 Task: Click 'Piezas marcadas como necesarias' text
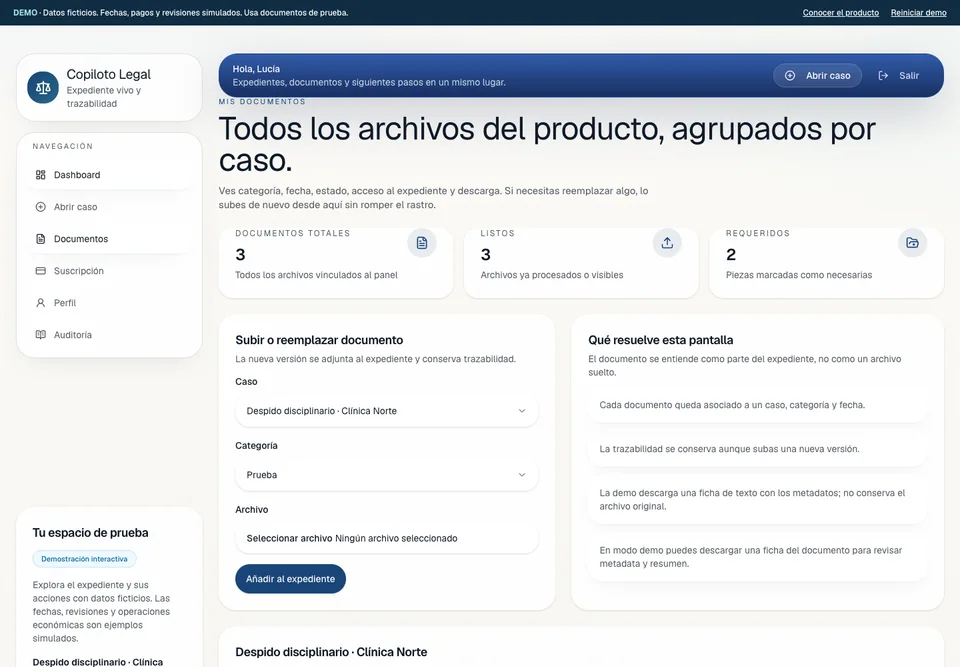pyautogui.click(x=799, y=275)
